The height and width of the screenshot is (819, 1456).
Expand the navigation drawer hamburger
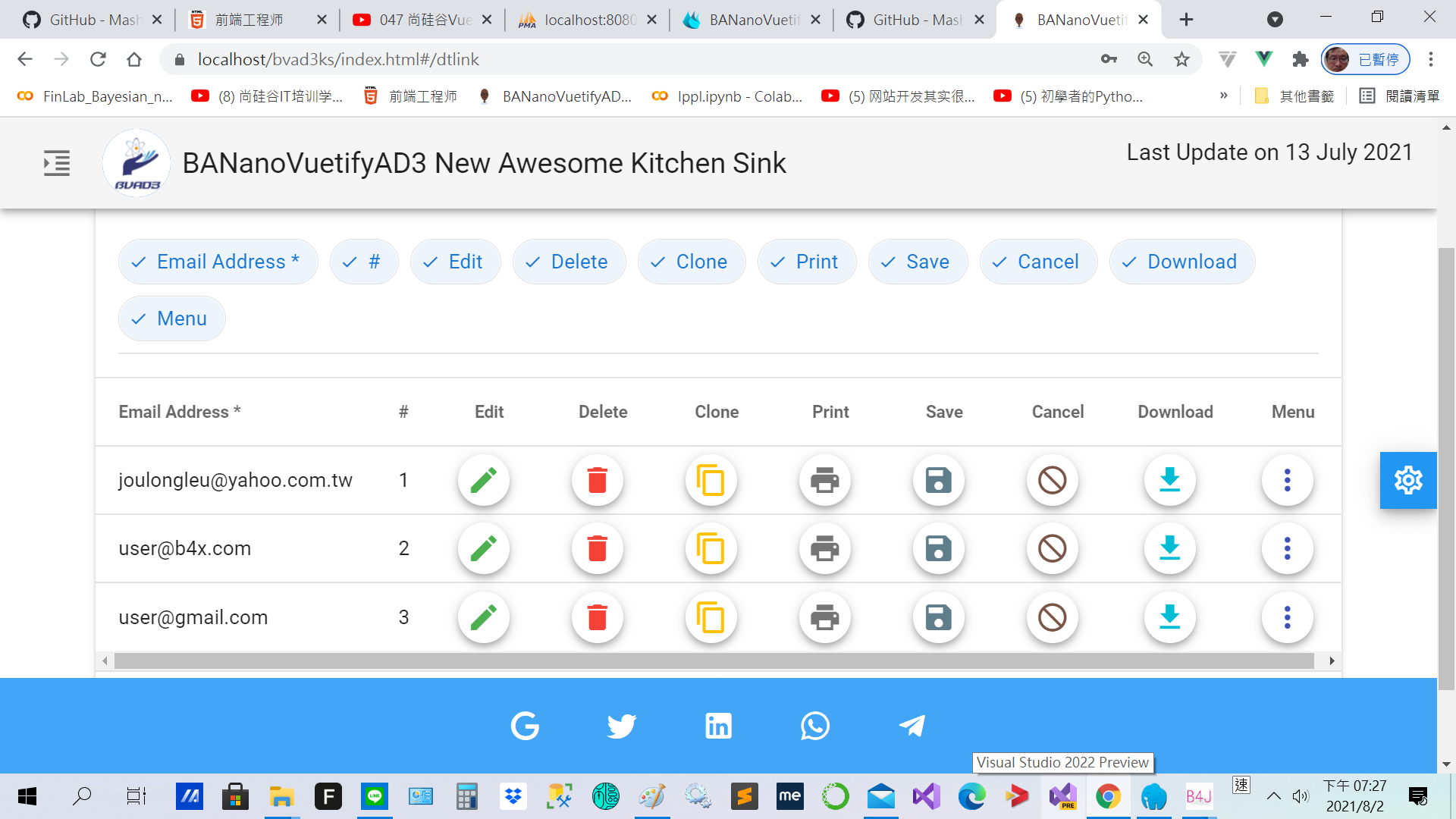coord(57,163)
